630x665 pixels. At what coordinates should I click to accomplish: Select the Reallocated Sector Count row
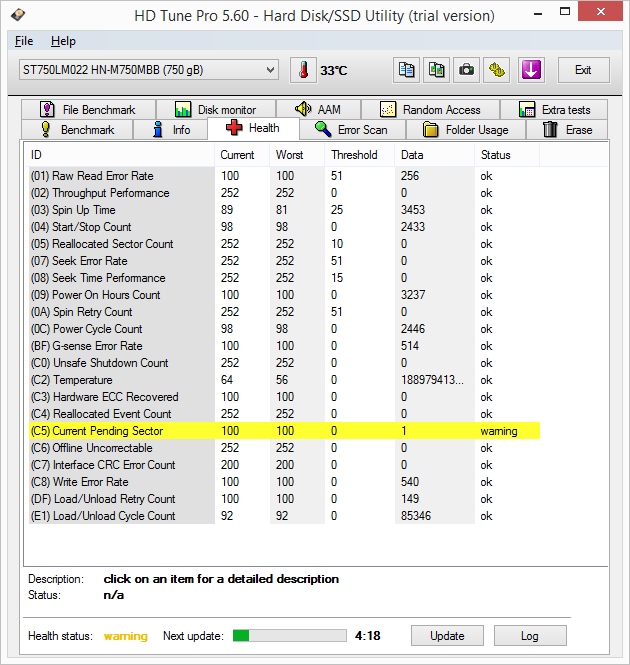tap(284, 244)
